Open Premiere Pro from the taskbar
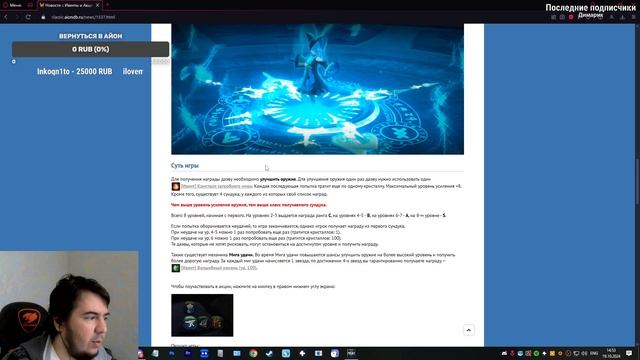 click(x=188, y=353)
